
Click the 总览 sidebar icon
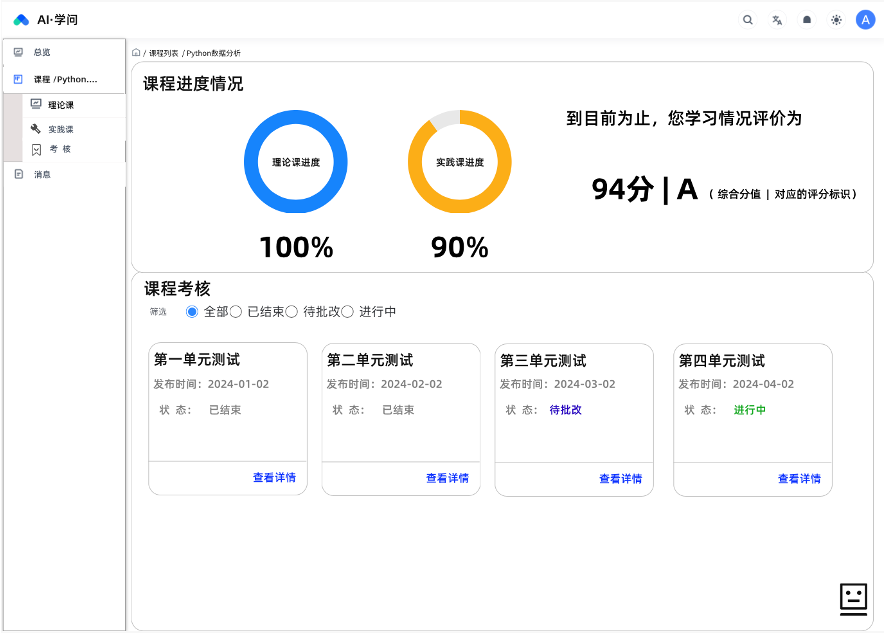click(18, 52)
